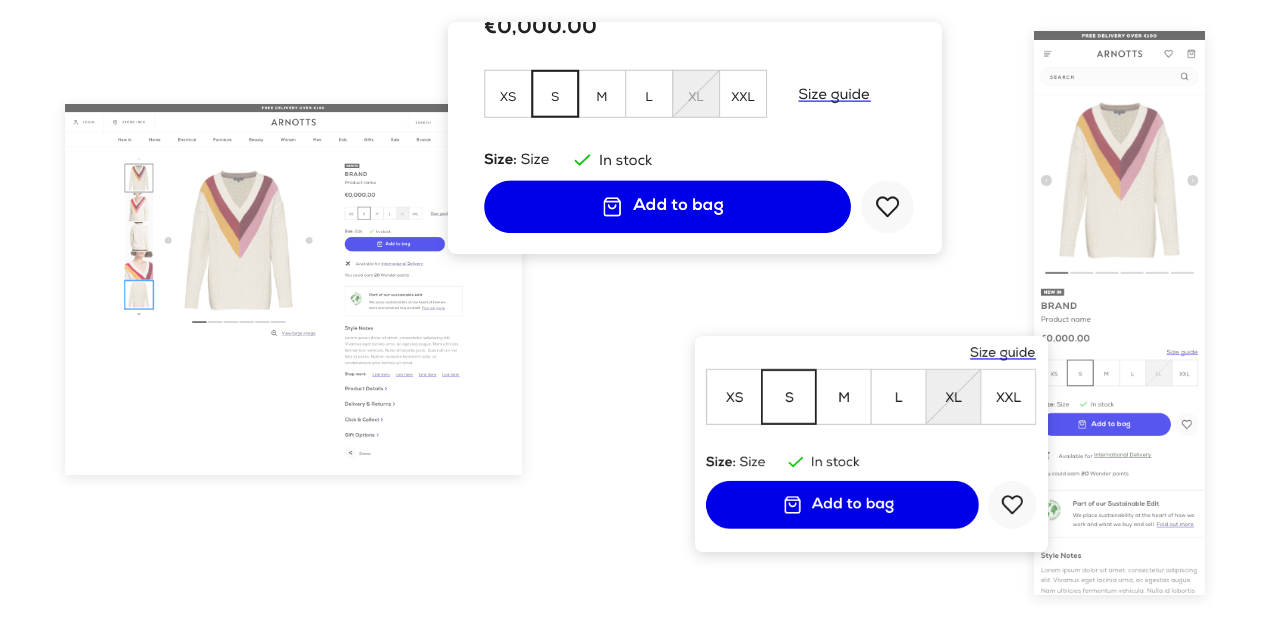Click the heart icon beside the large Add to bag button
The height and width of the screenshot is (625, 1280).
(887, 206)
